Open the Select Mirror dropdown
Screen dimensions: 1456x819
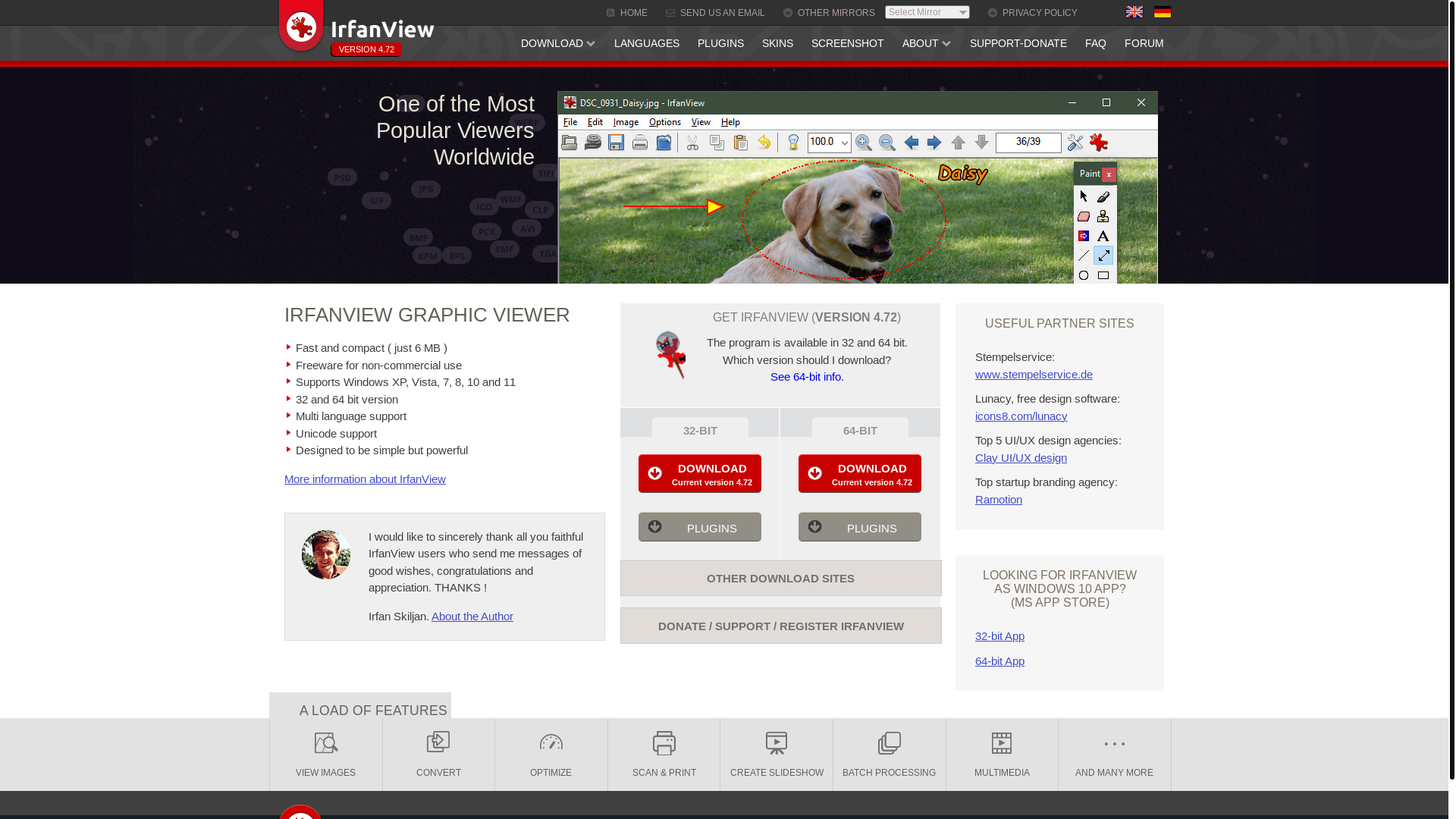(927, 12)
